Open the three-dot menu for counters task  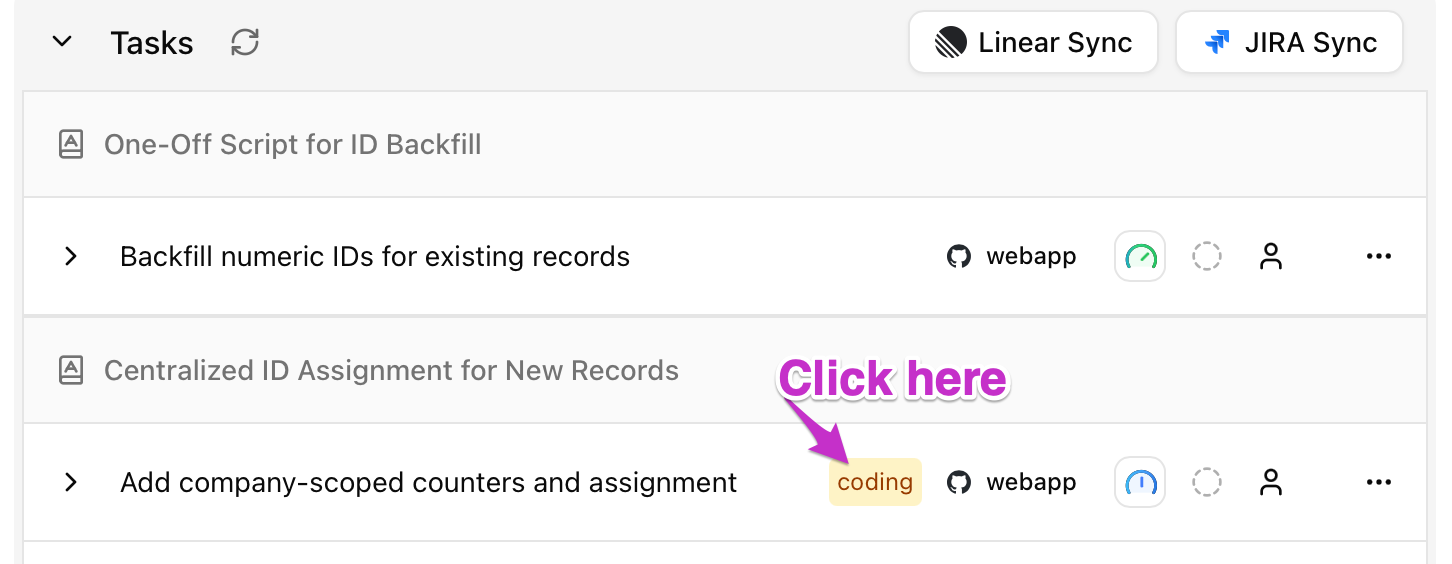[x=1378, y=483]
